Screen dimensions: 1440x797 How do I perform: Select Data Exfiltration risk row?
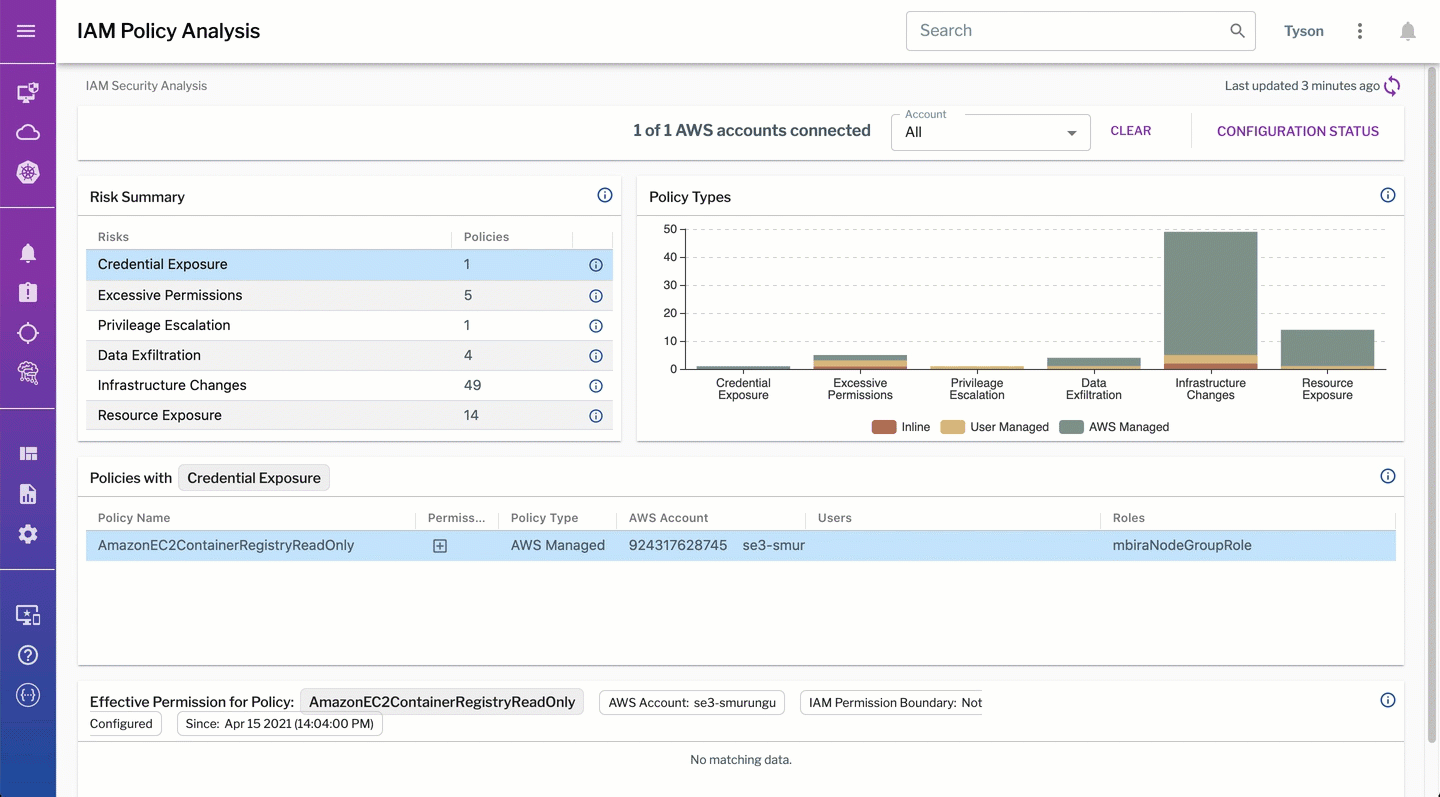(x=349, y=355)
